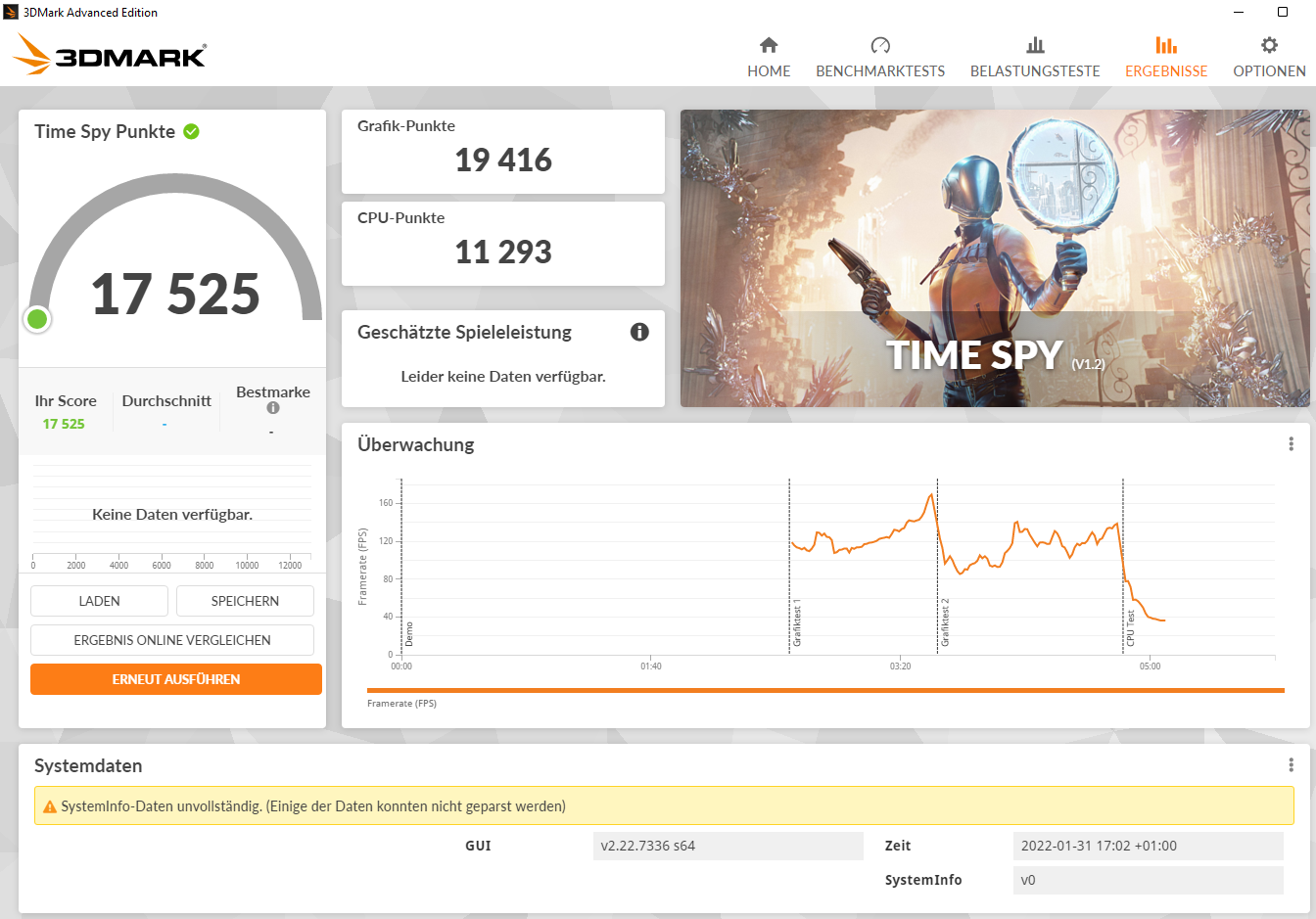Click the Zeit value 2022-01-31 17:02
1316x919 pixels.
[x=1148, y=846]
